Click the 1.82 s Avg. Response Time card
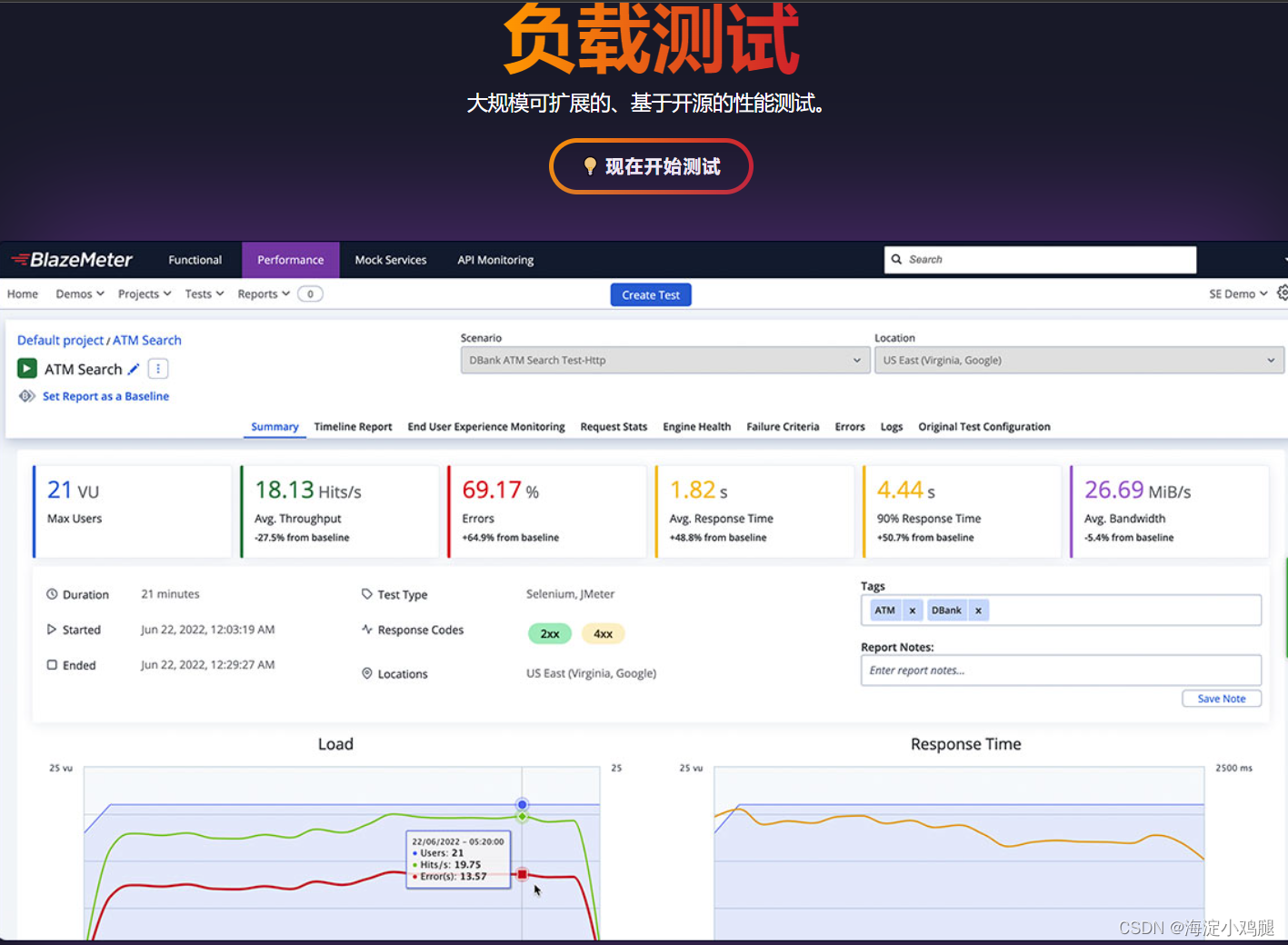 754,512
